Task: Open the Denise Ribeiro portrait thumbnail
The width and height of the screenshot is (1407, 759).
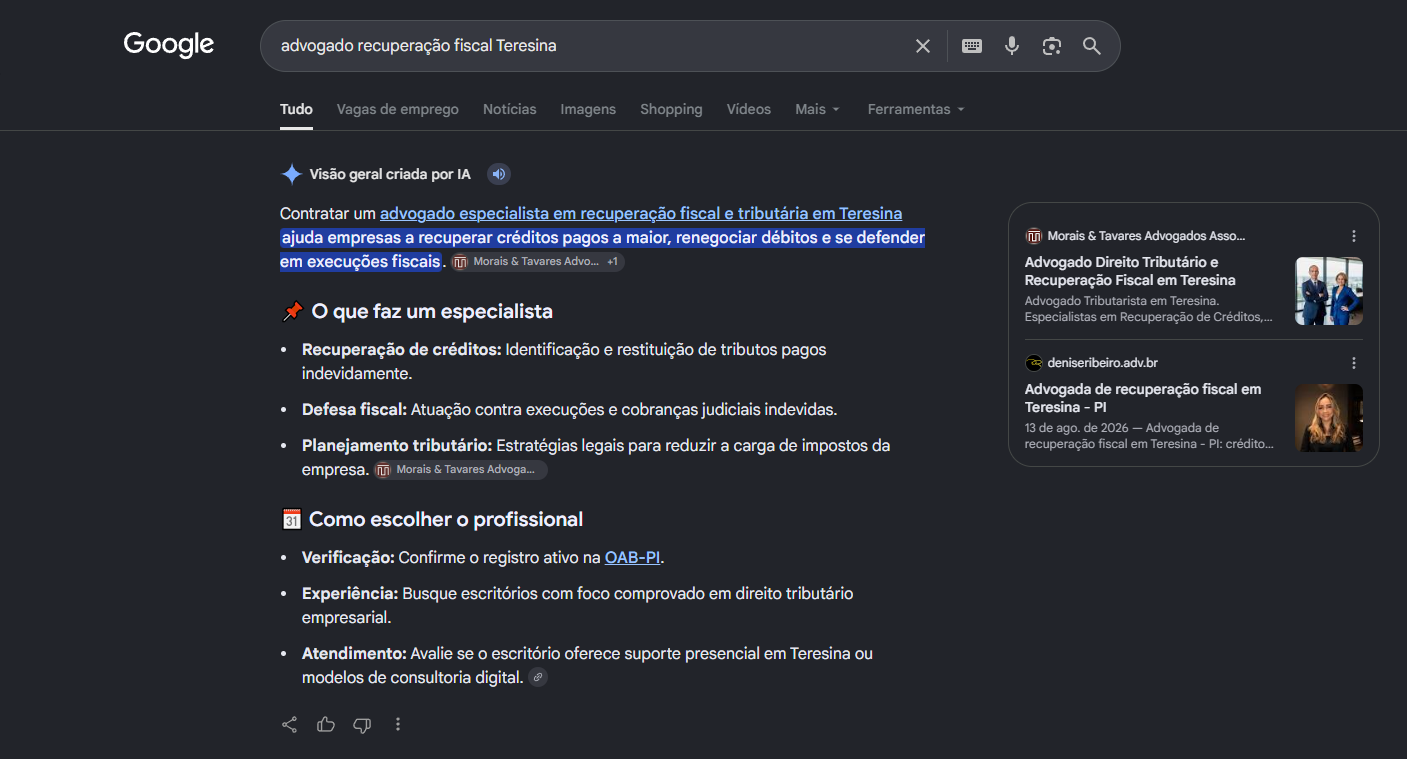Action: click(x=1329, y=418)
